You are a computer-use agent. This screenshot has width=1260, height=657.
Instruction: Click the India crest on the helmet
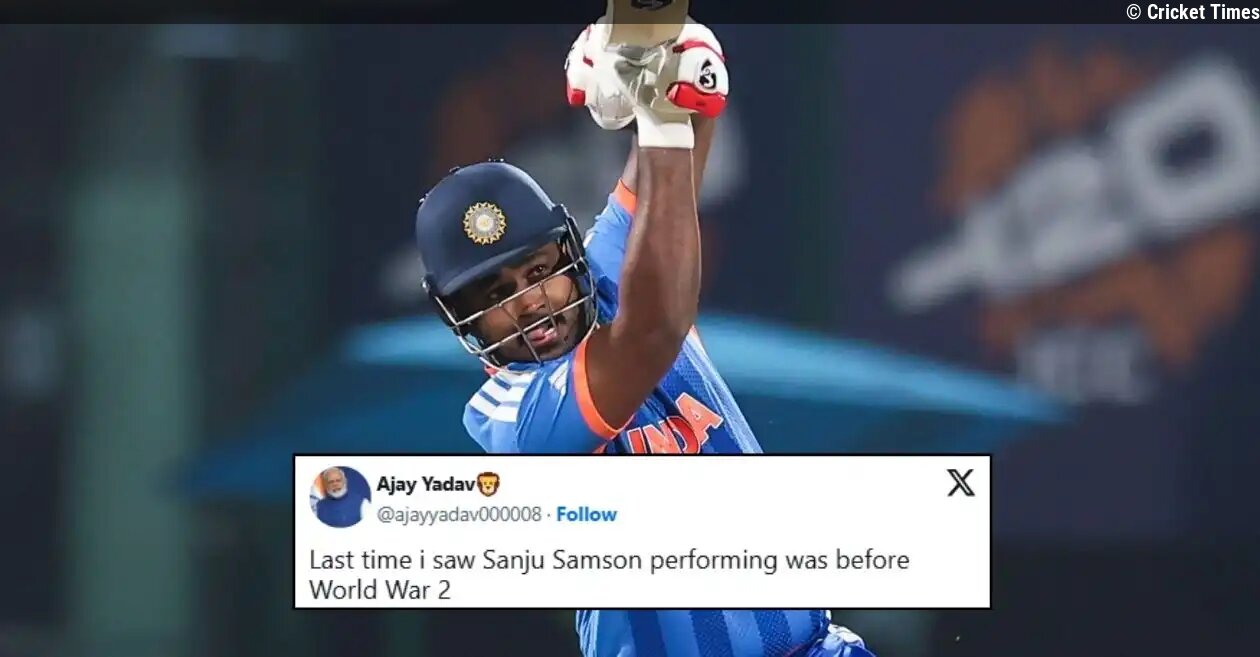tap(485, 222)
